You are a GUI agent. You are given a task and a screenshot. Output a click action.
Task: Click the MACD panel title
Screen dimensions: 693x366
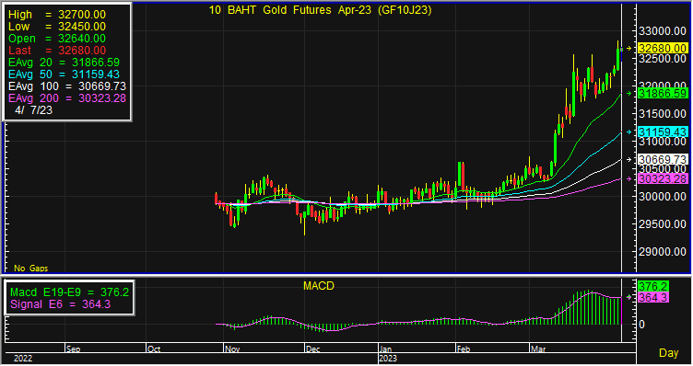pyautogui.click(x=319, y=286)
